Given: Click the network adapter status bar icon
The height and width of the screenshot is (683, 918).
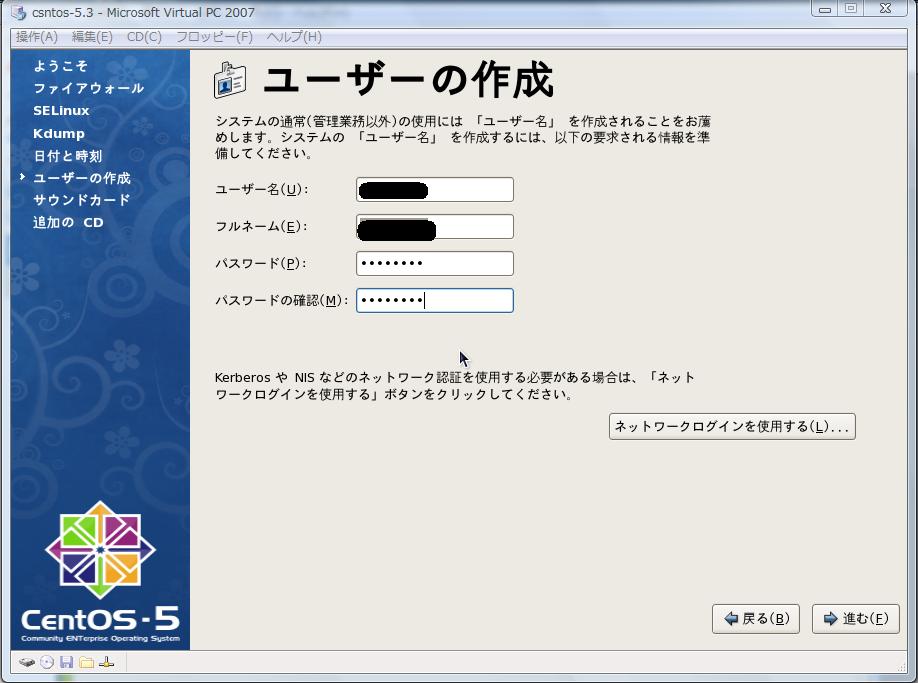Looking at the screenshot, I should [x=107, y=662].
